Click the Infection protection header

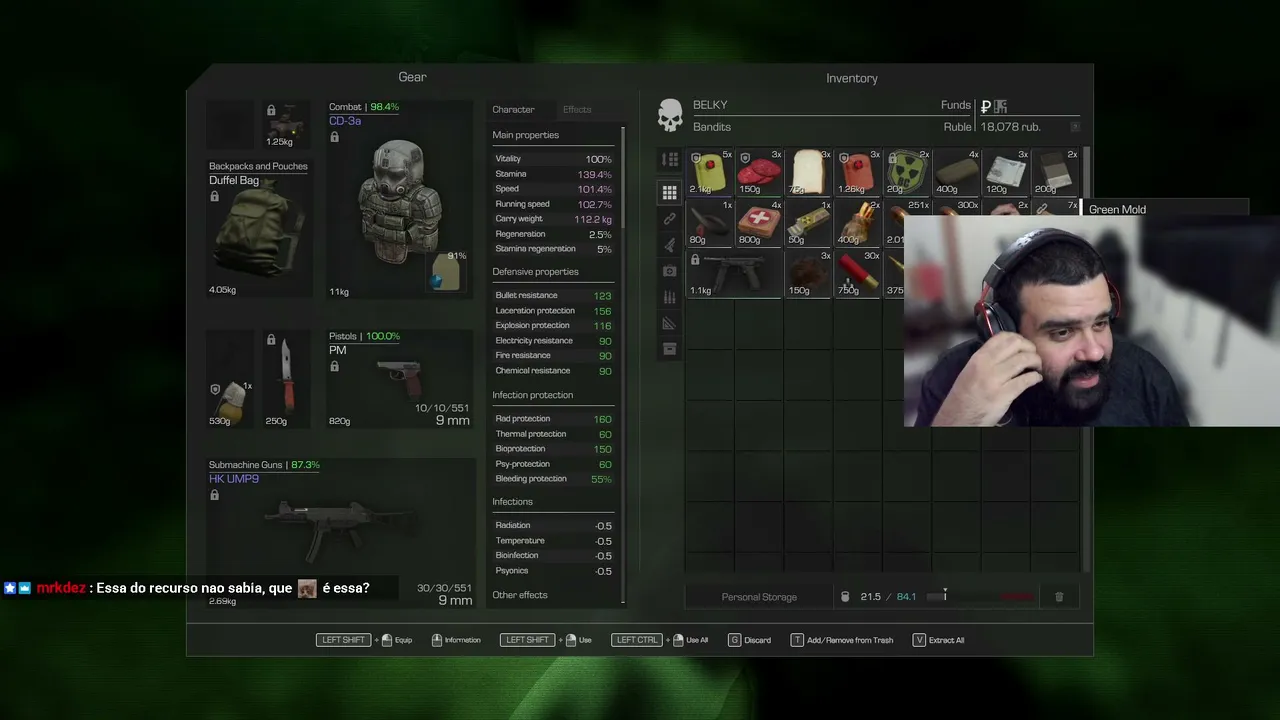(532, 395)
